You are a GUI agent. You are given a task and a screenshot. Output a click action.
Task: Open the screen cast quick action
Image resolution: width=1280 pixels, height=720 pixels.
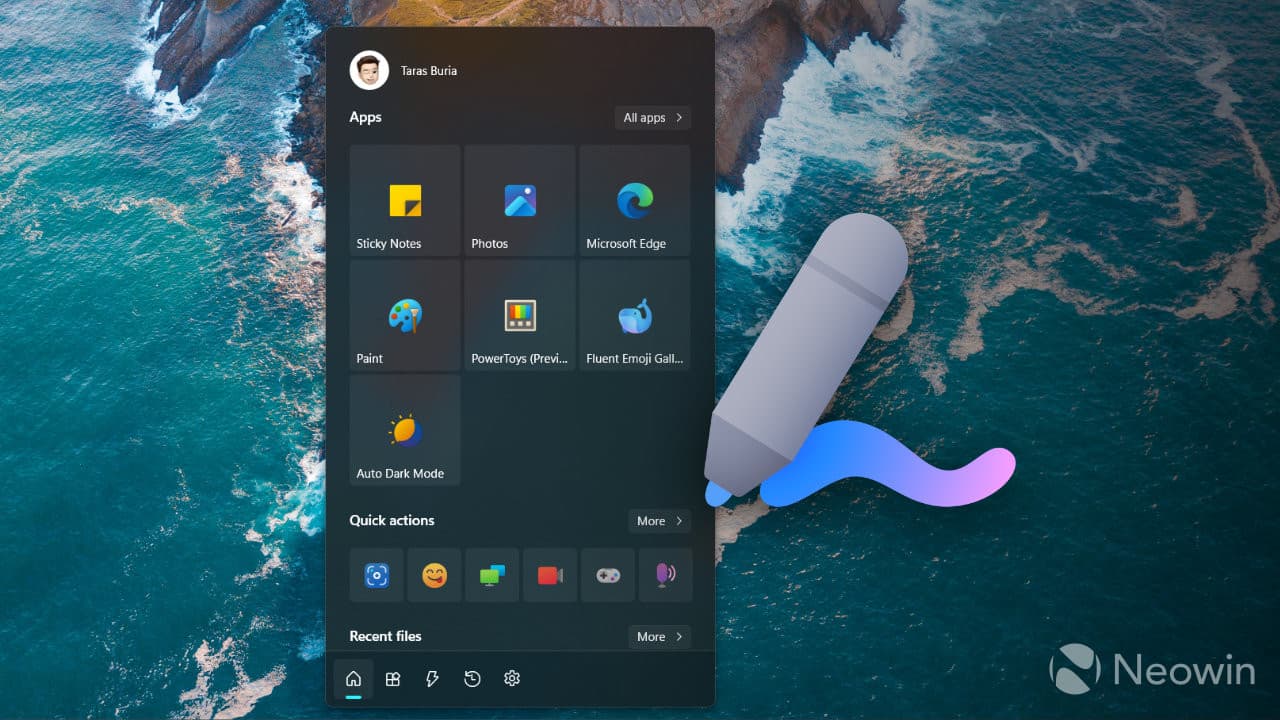point(492,575)
